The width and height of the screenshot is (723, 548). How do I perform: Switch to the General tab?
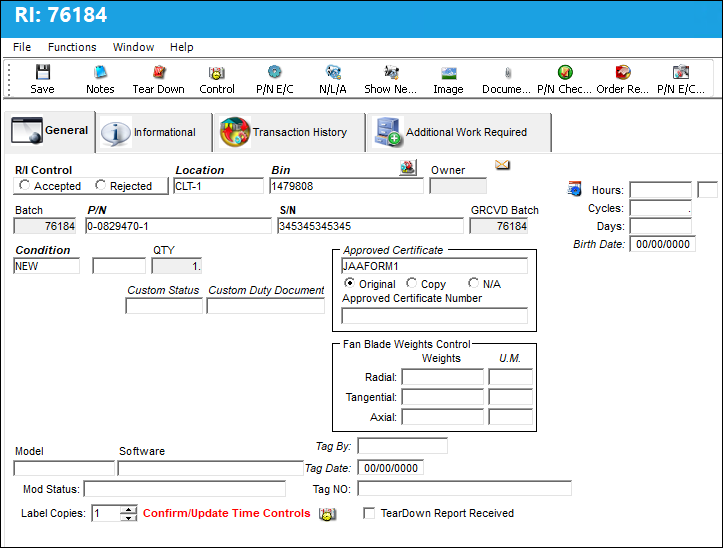[x=50, y=131]
